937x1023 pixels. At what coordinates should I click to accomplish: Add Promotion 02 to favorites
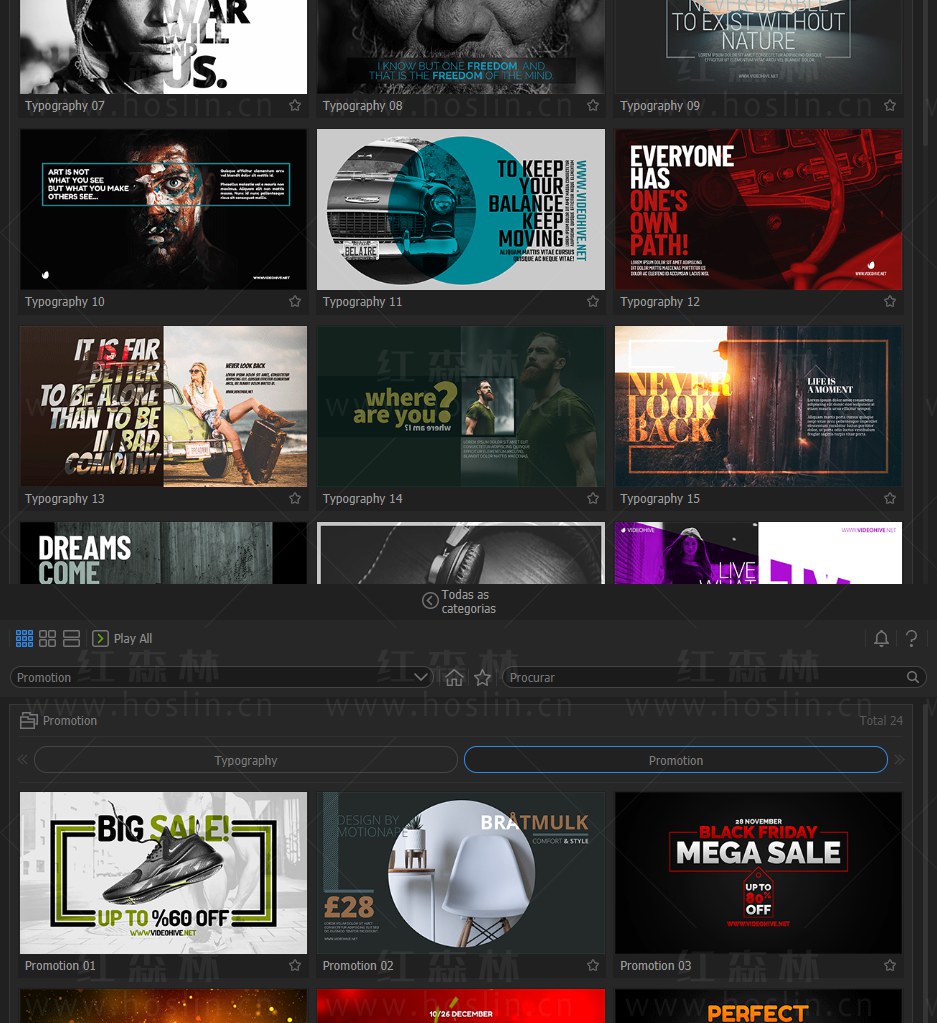(x=592, y=965)
